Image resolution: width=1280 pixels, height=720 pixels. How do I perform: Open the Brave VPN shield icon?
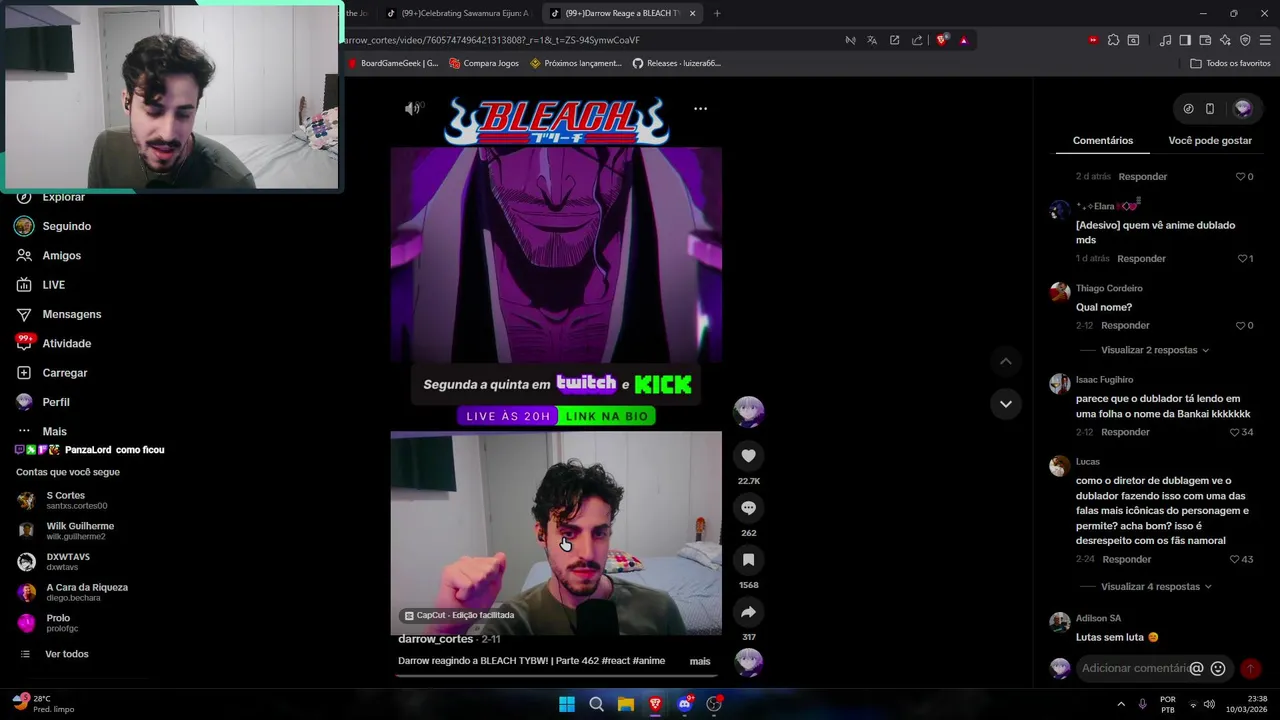coord(1245,40)
